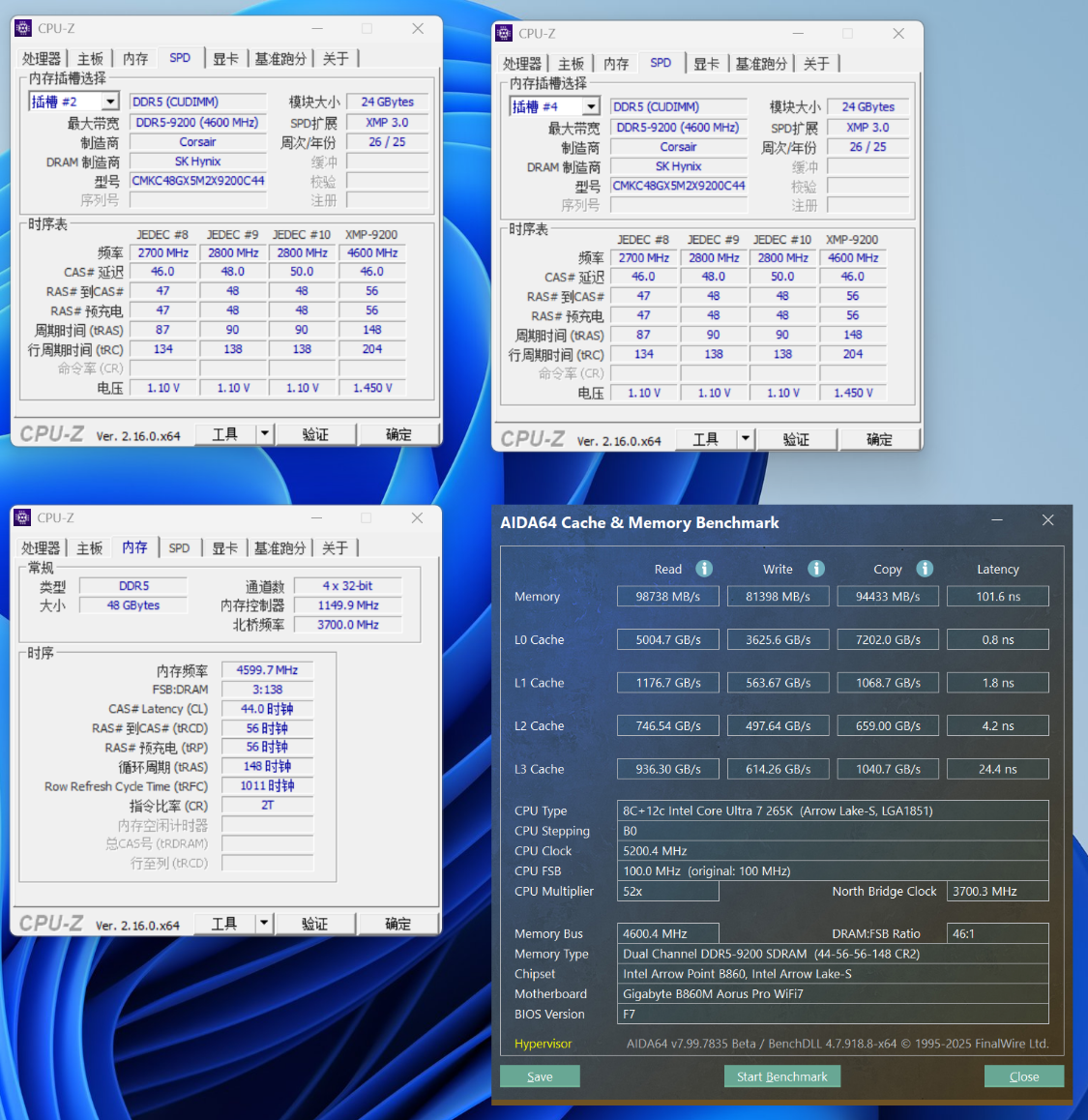The width and height of the screenshot is (1088, 1120).
Task: Click 内存频率 value 4599.7 MHz
Action: (267, 669)
